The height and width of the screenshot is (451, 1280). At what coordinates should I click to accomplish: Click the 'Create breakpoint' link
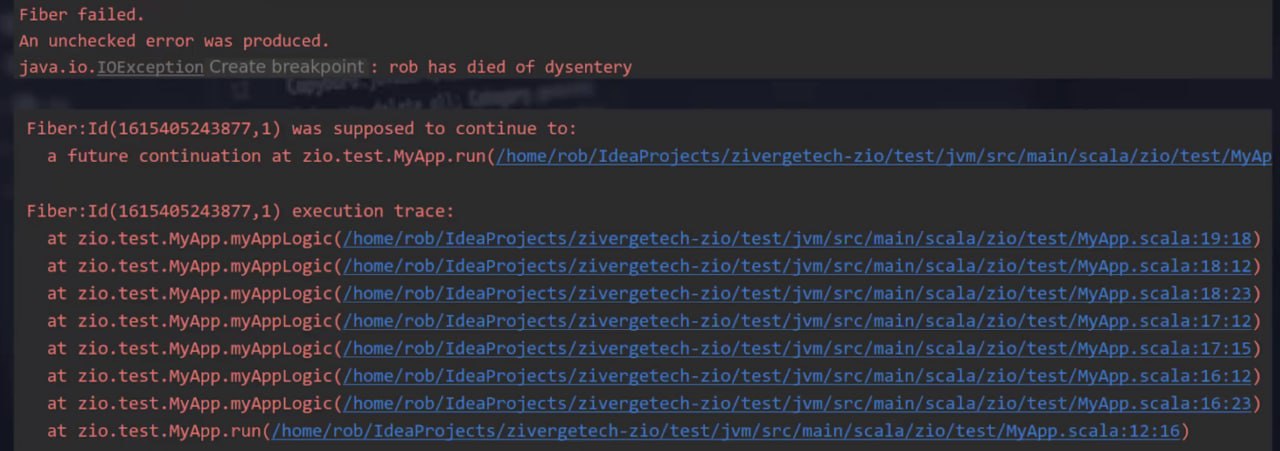coord(287,67)
